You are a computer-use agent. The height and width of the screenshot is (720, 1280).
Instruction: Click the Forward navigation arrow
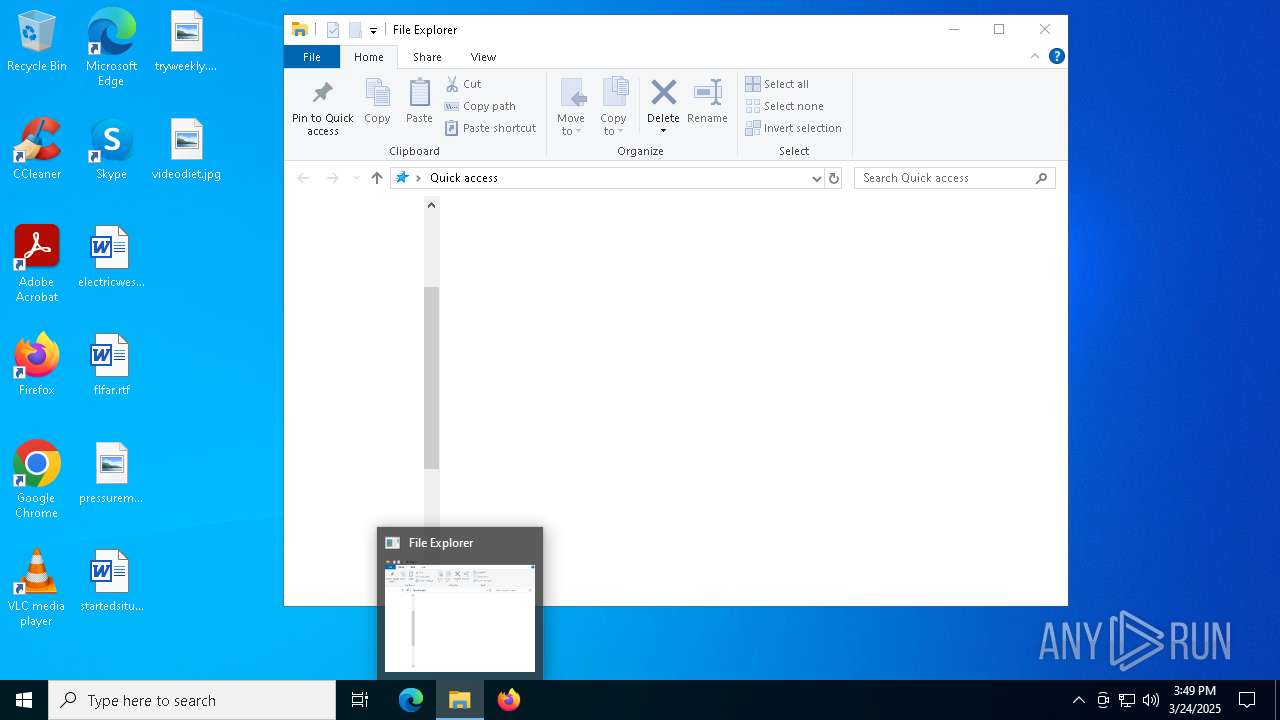coord(332,178)
